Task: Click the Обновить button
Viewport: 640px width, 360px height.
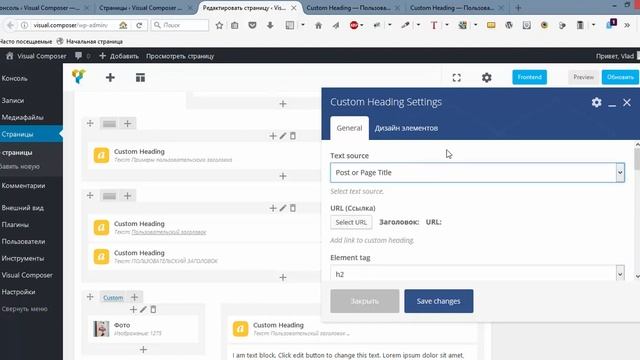Action: (x=620, y=77)
